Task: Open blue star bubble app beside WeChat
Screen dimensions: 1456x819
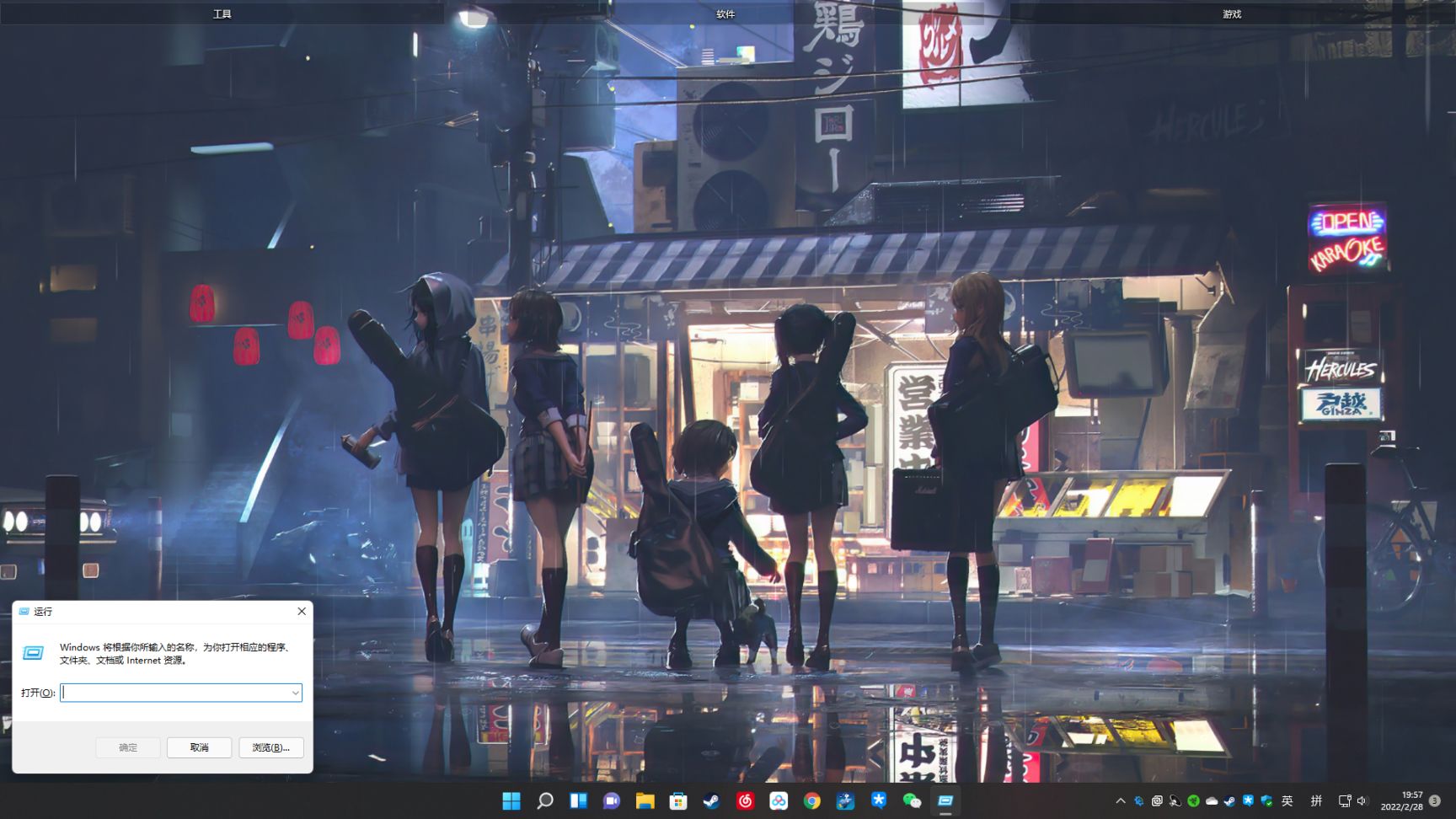Action: click(x=879, y=800)
